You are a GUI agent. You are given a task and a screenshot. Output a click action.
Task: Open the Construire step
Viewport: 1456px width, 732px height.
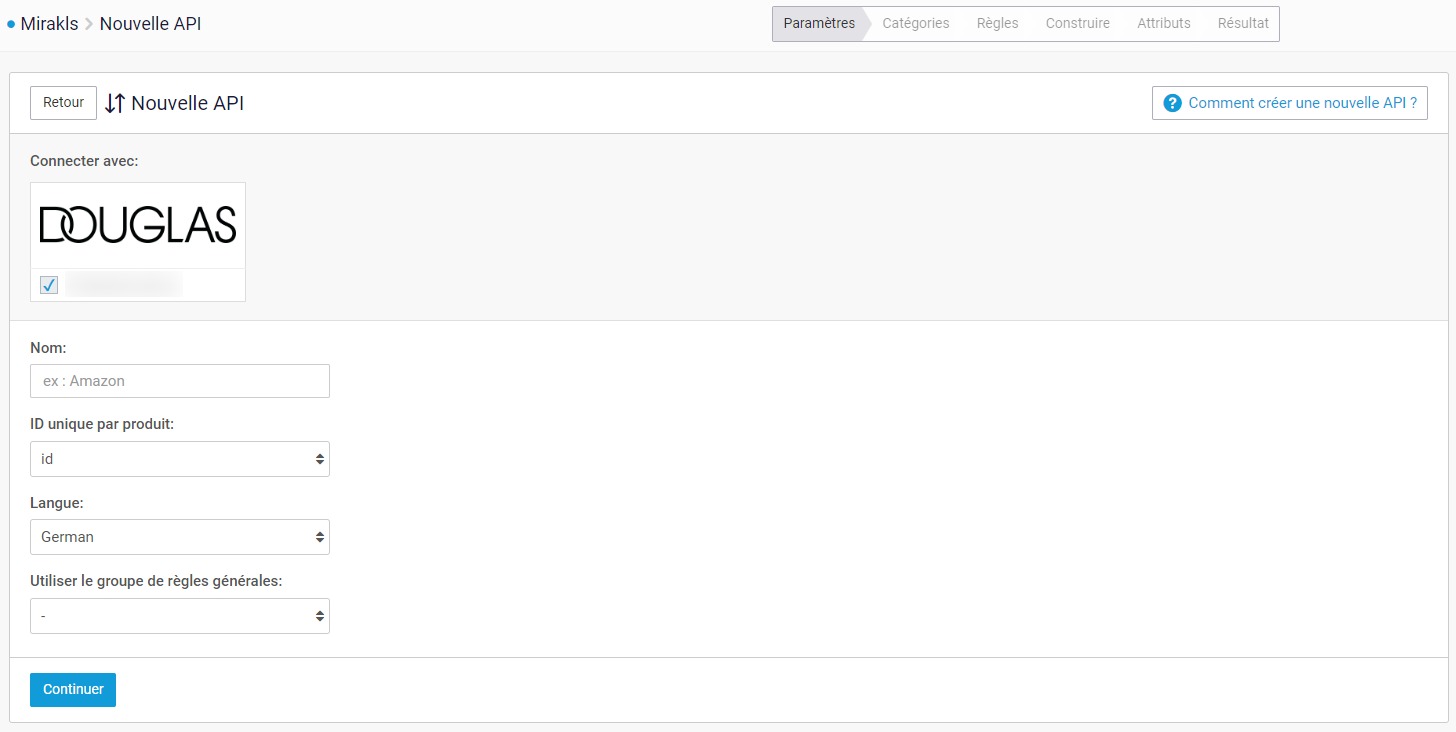click(1078, 24)
